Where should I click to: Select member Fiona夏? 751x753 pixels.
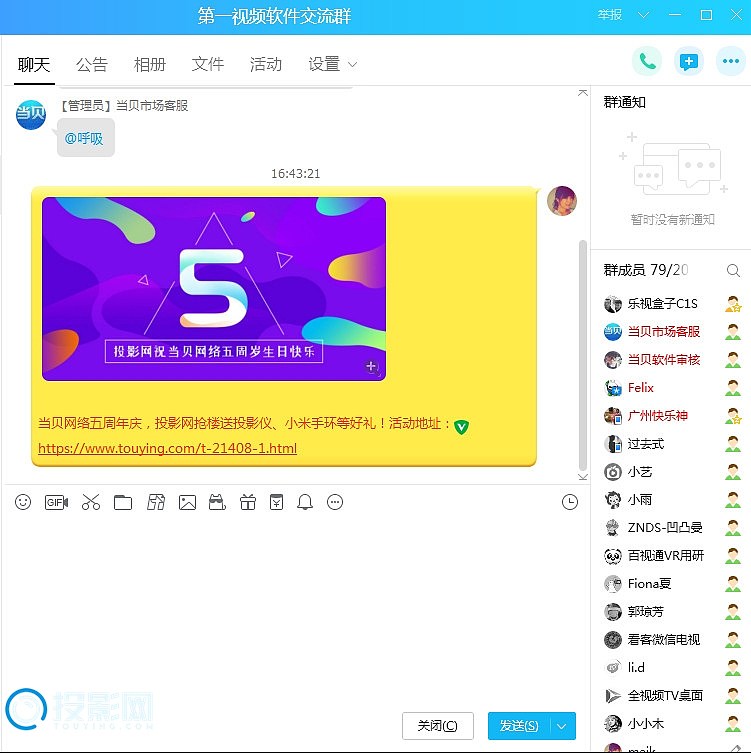pyautogui.click(x=672, y=583)
